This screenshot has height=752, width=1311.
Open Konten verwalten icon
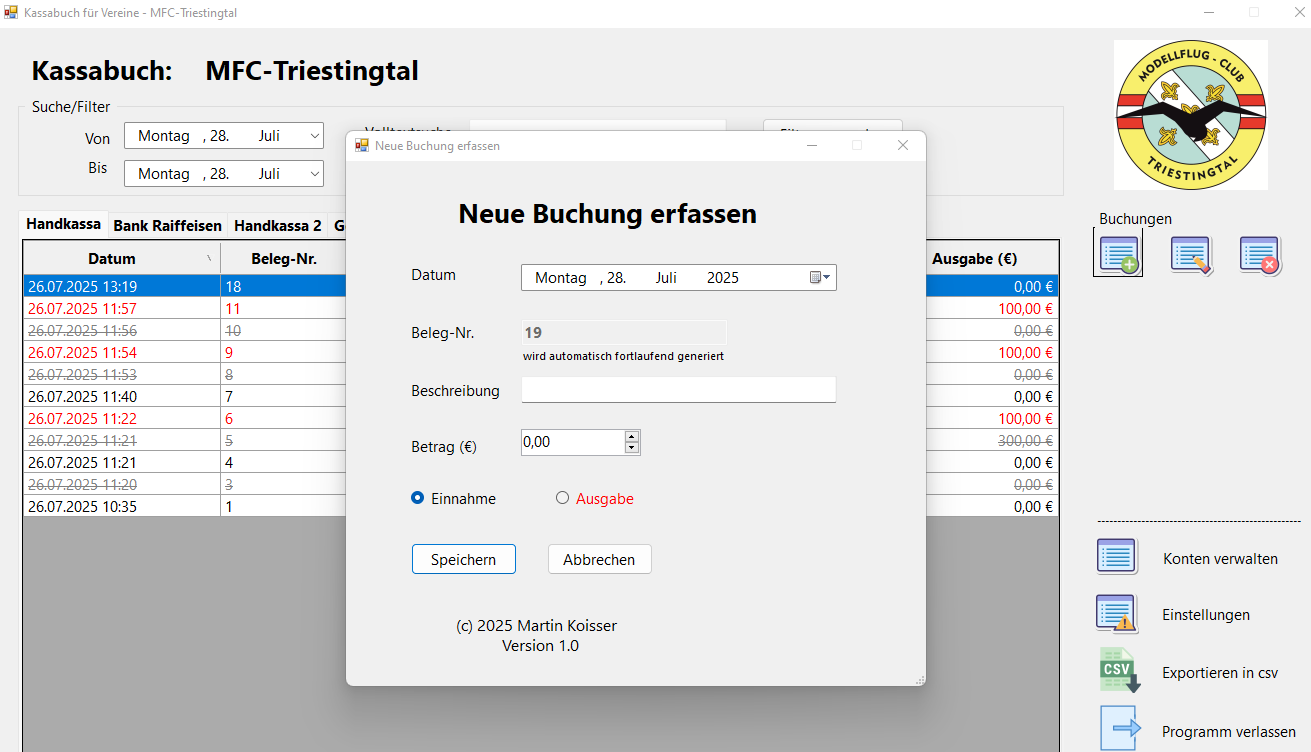[1117, 557]
